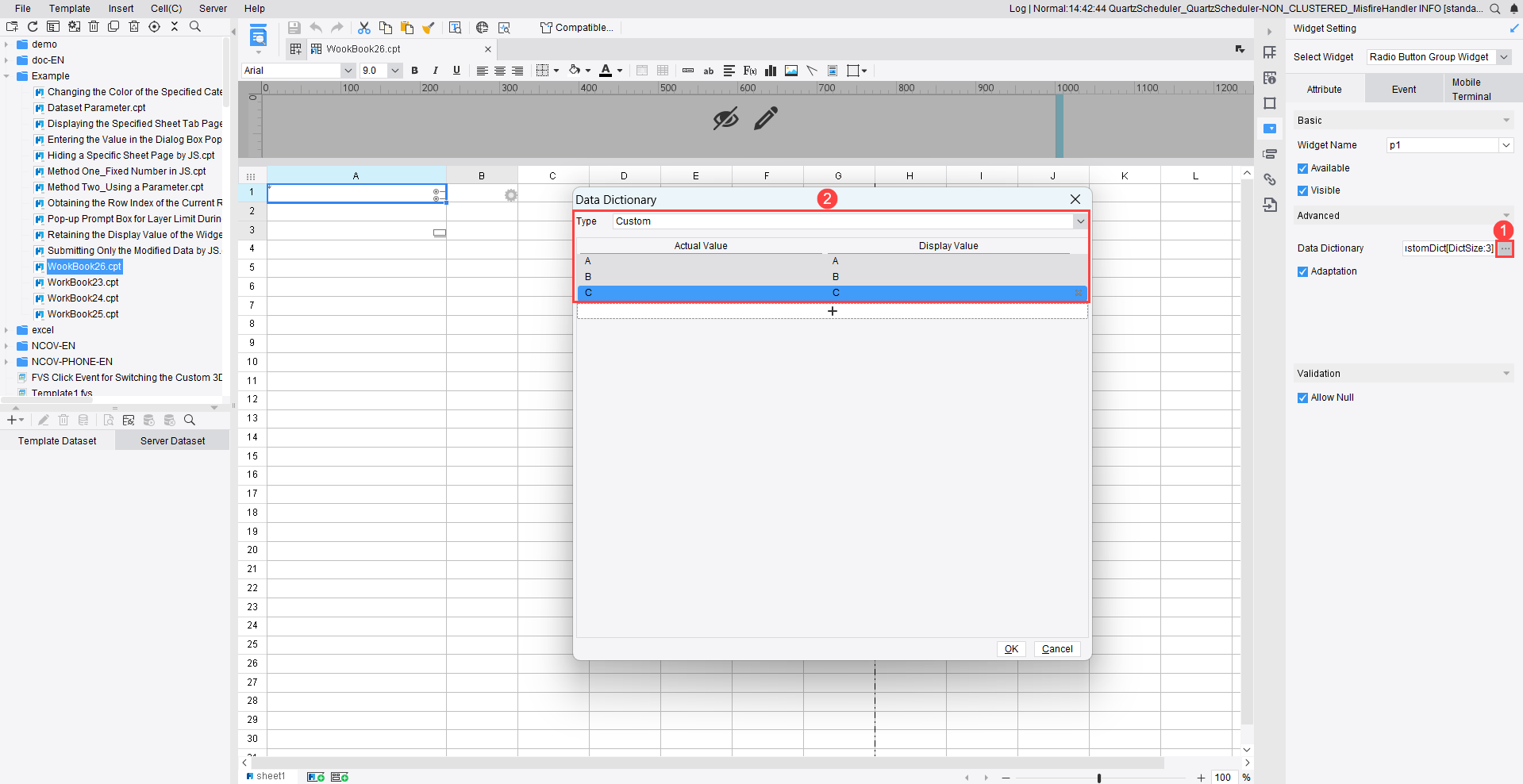Open the formula editor with the F(x) icon
The width and height of the screenshot is (1523, 784).
tap(749, 71)
